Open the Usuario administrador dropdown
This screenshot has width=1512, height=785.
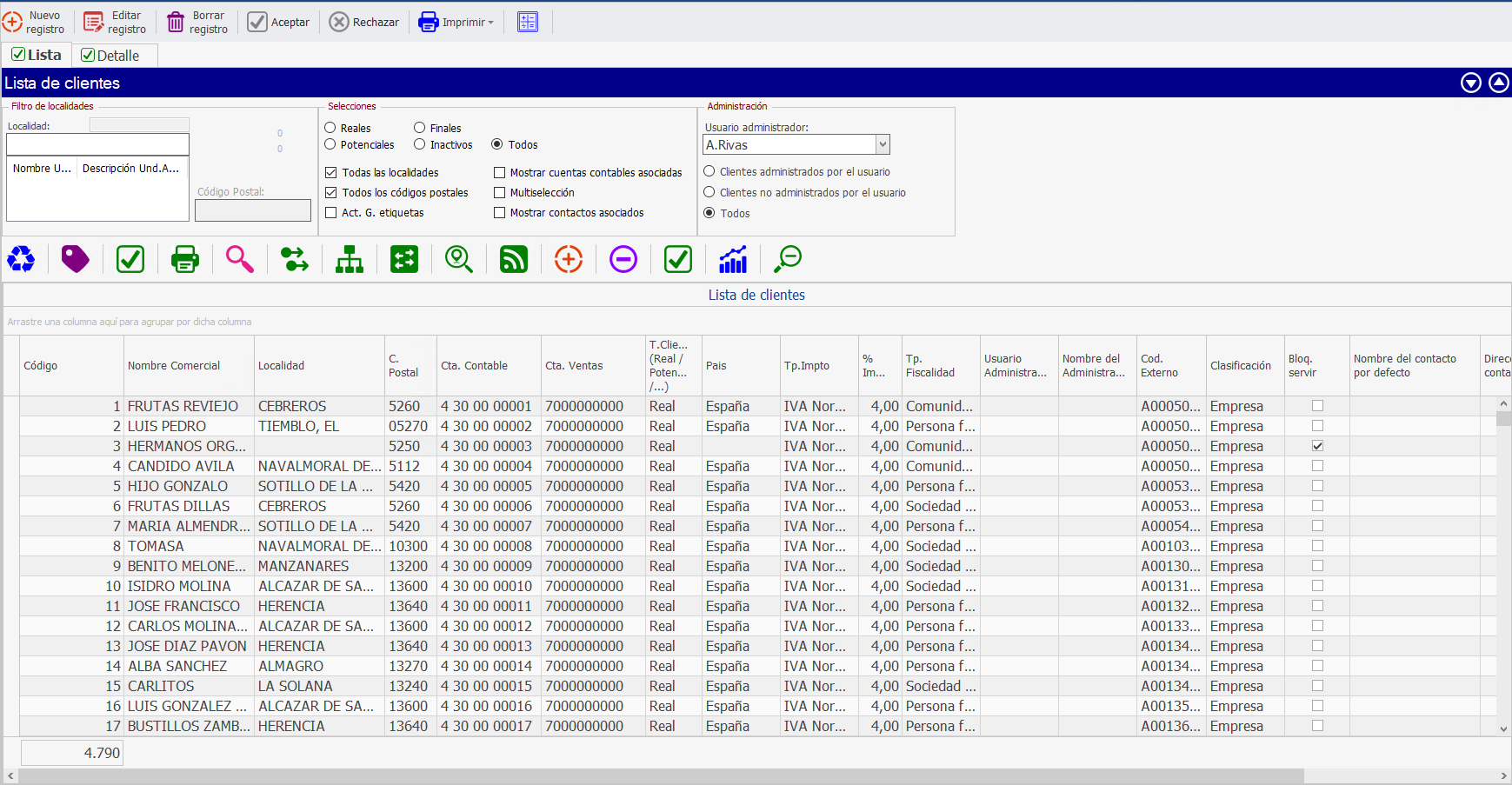click(883, 145)
